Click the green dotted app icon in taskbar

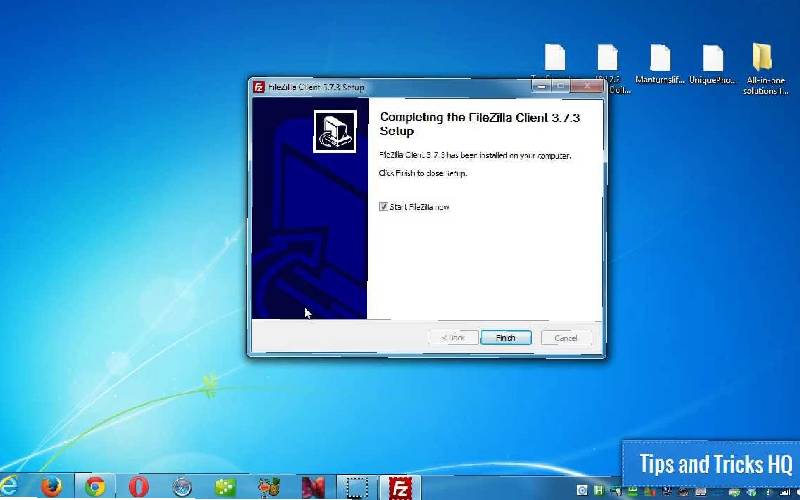click(x=225, y=487)
